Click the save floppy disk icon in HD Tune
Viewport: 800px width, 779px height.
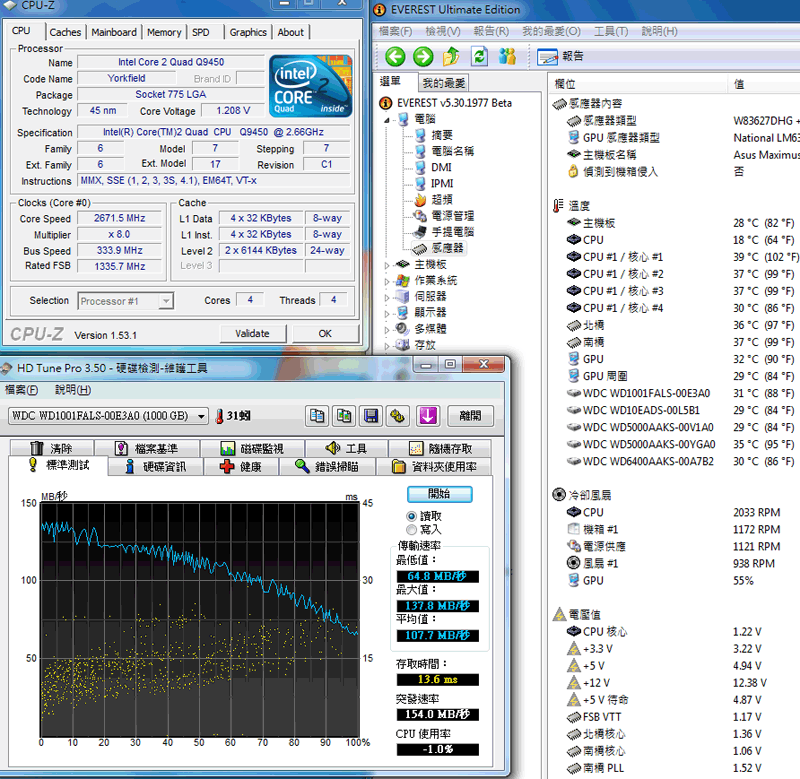pos(371,416)
